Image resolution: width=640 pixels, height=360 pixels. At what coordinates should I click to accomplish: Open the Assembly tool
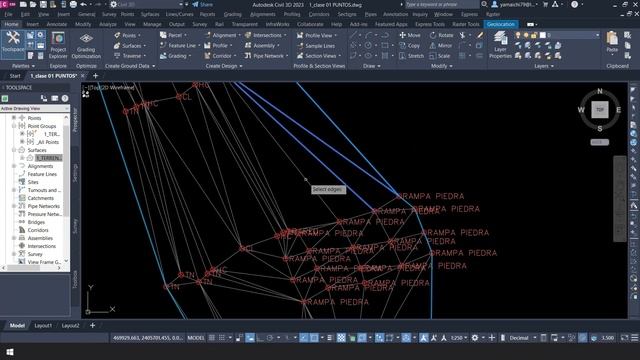point(262,46)
